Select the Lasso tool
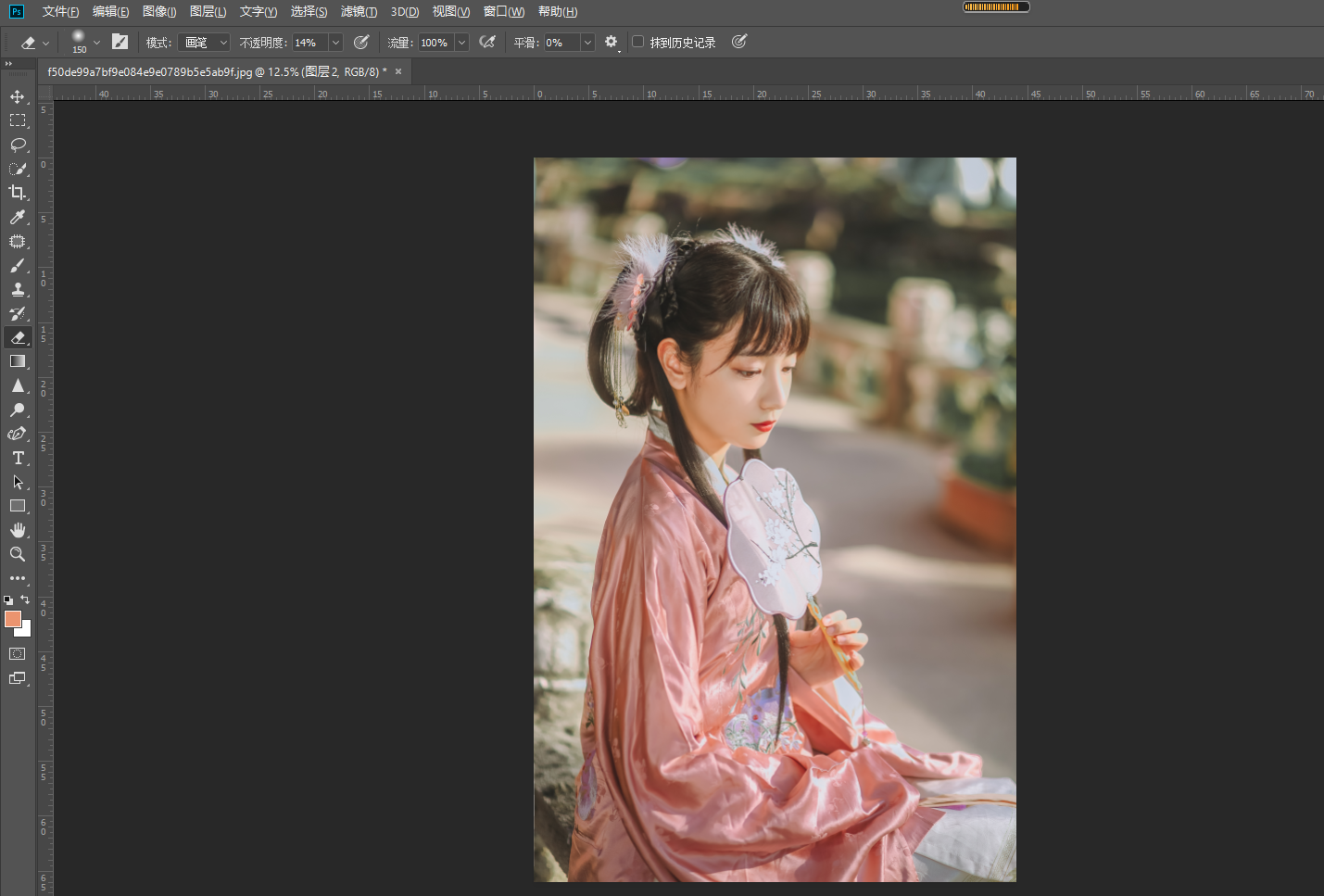This screenshot has width=1324, height=896. point(18,145)
